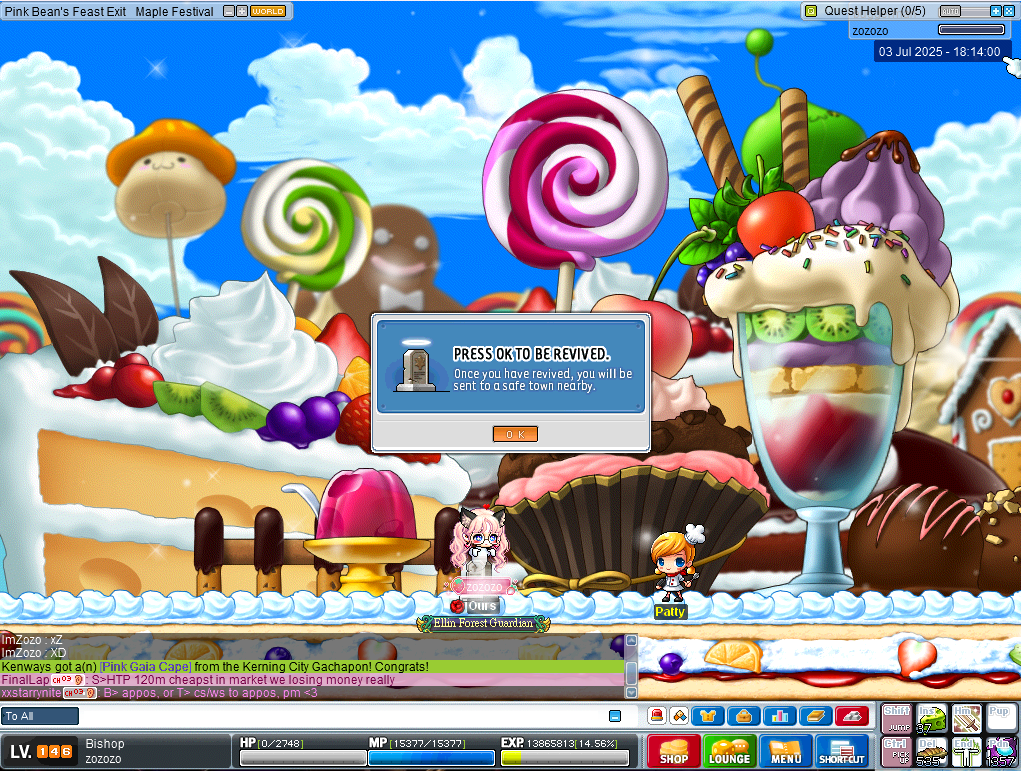Click chat scrollbar up arrow
The image size is (1021, 771).
click(x=630, y=641)
